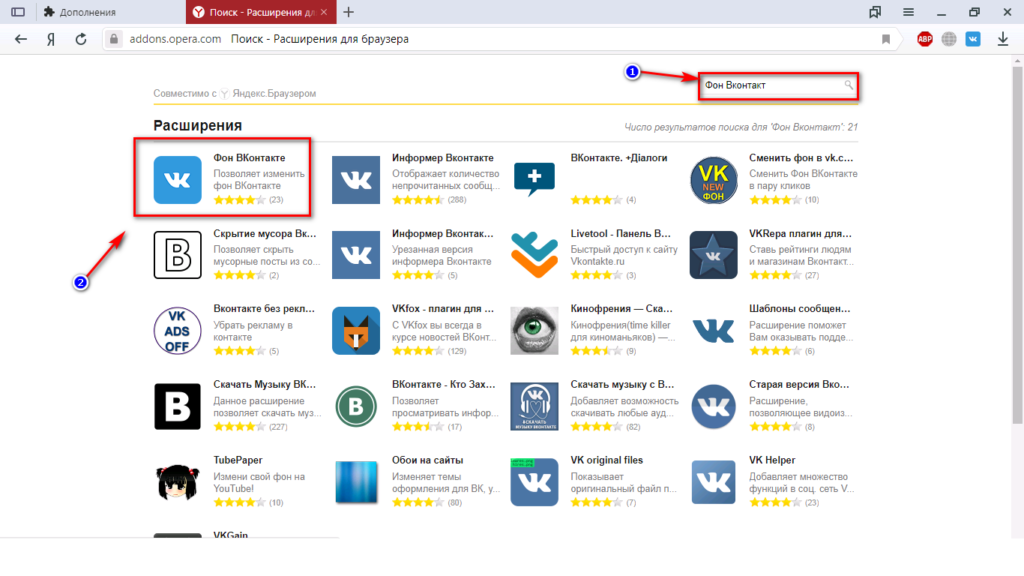Open the ВКонтакте - Кто Зах... green icon

(x=356, y=406)
